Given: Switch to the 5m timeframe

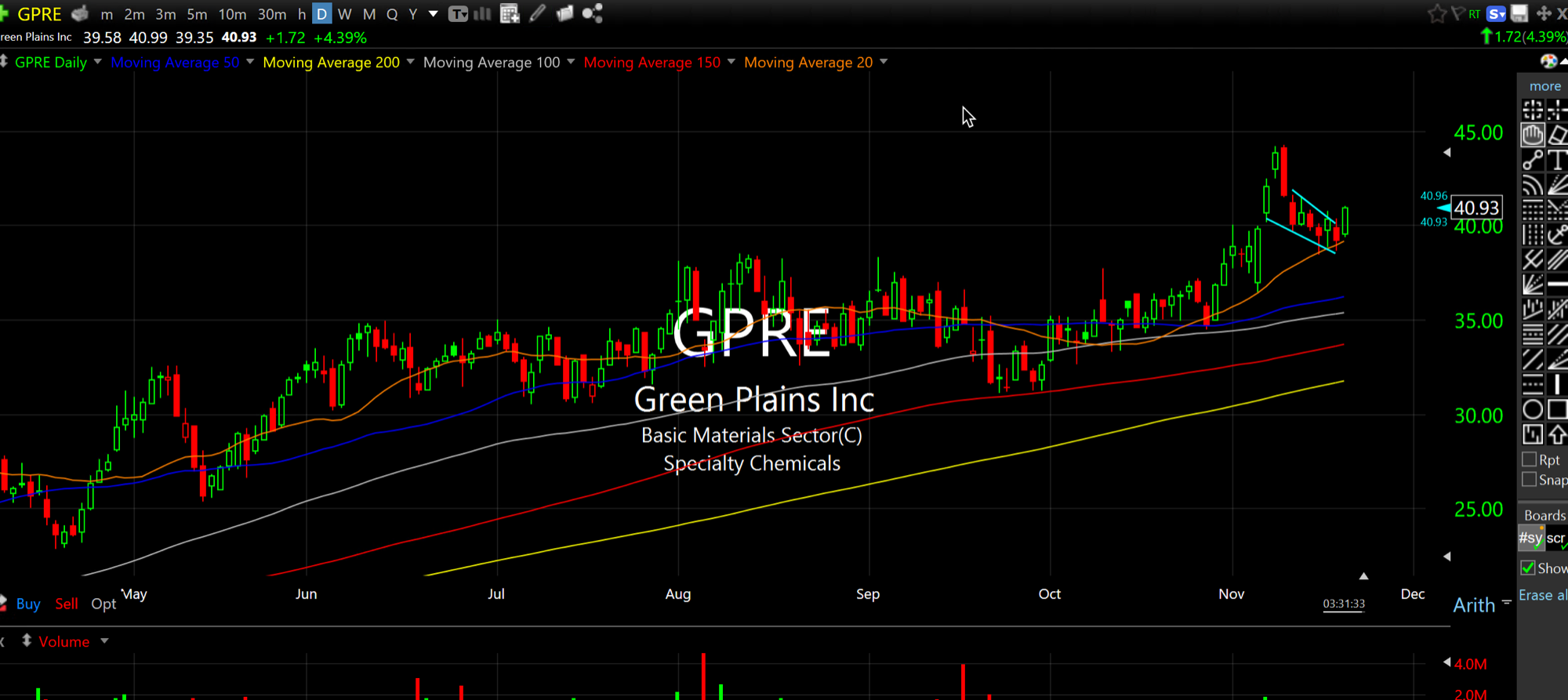Looking at the screenshot, I should pyautogui.click(x=197, y=14).
